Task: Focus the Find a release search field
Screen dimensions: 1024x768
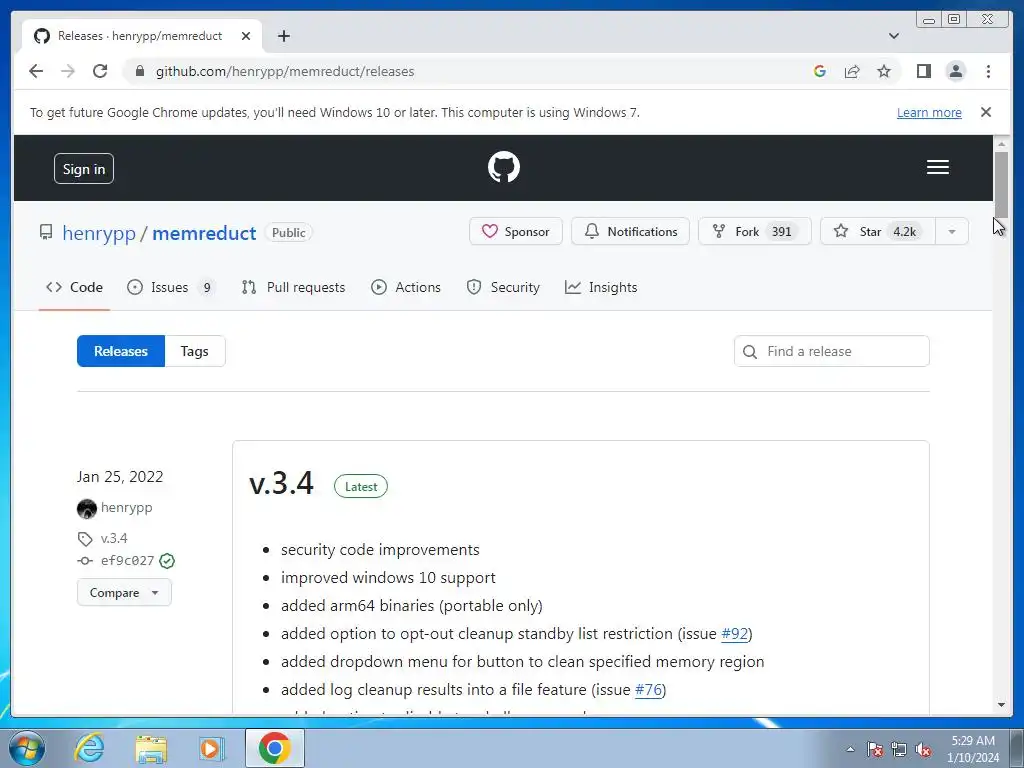Action: (831, 351)
